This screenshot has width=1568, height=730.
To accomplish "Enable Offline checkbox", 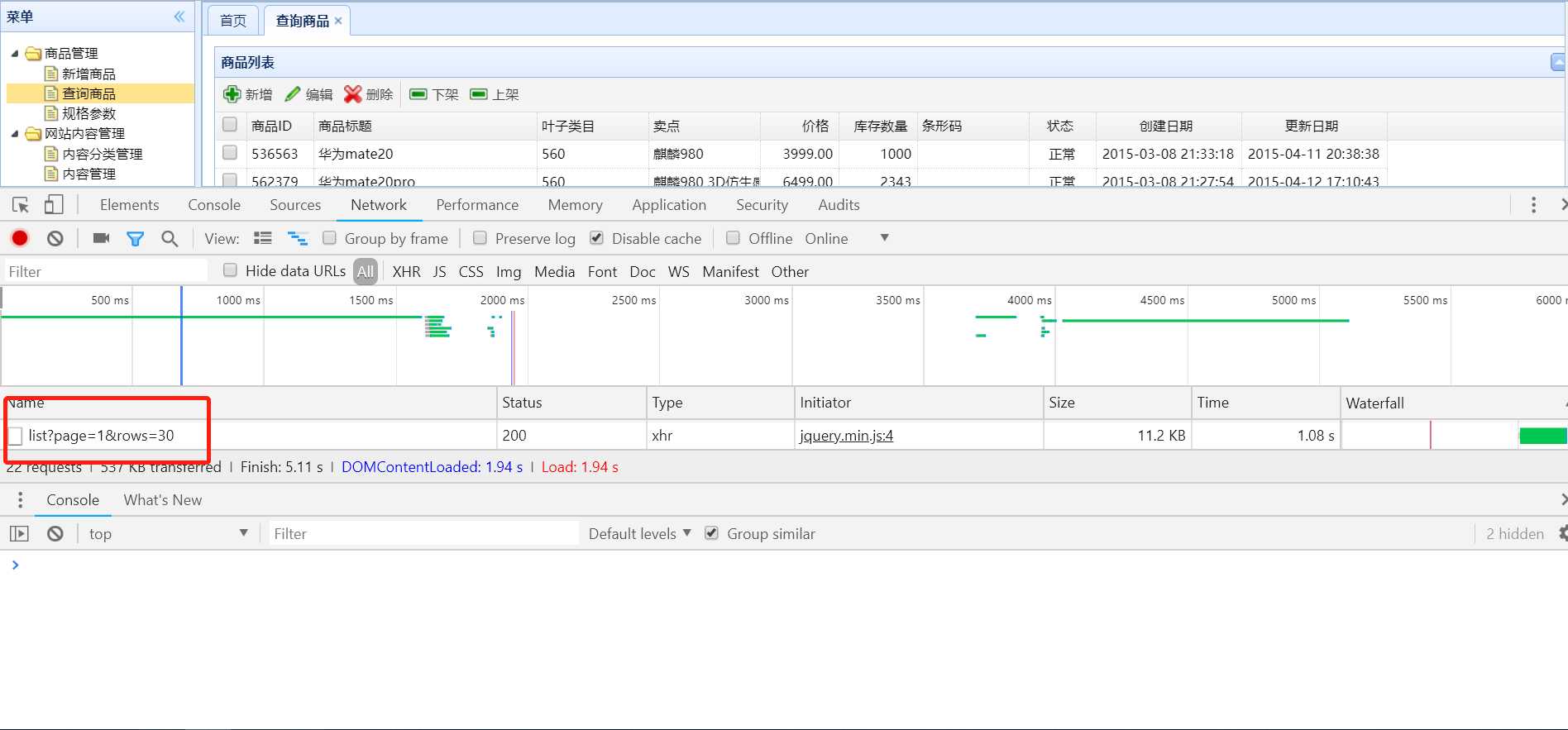I will pos(733,238).
